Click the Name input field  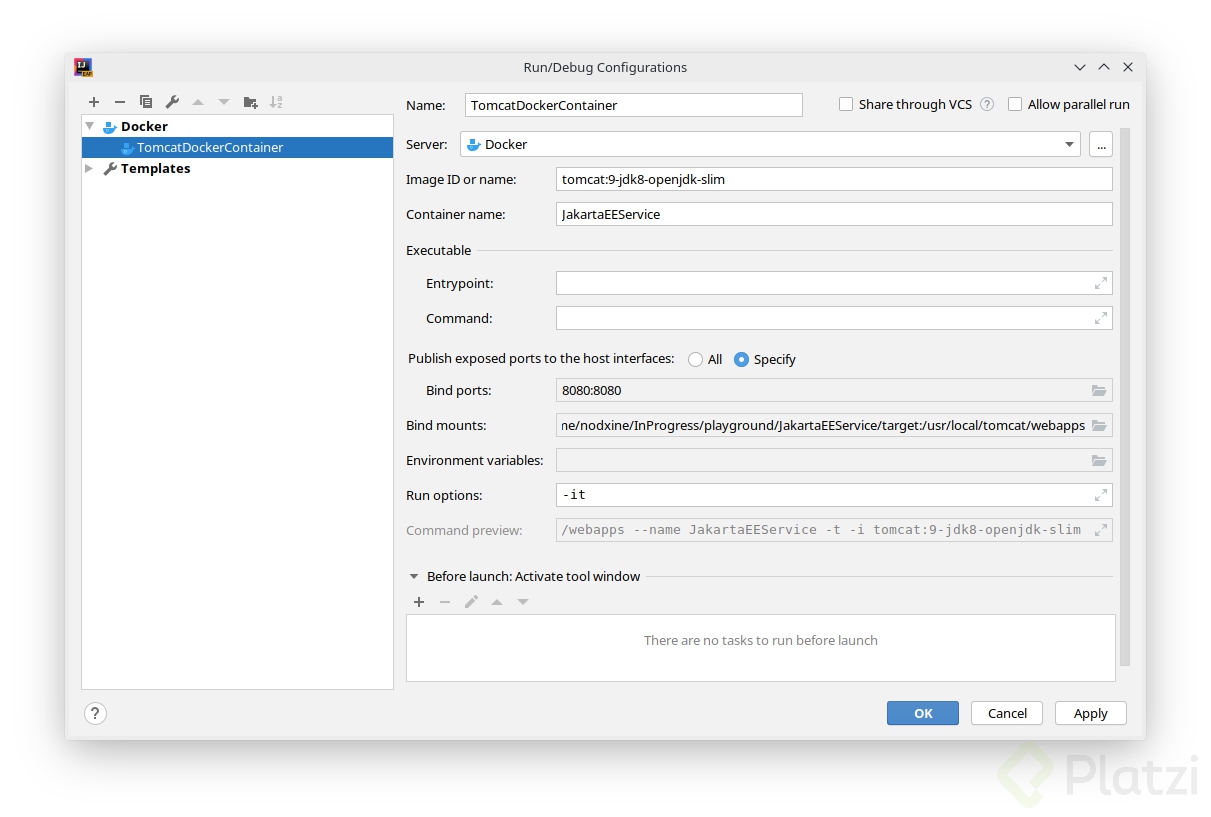point(634,105)
